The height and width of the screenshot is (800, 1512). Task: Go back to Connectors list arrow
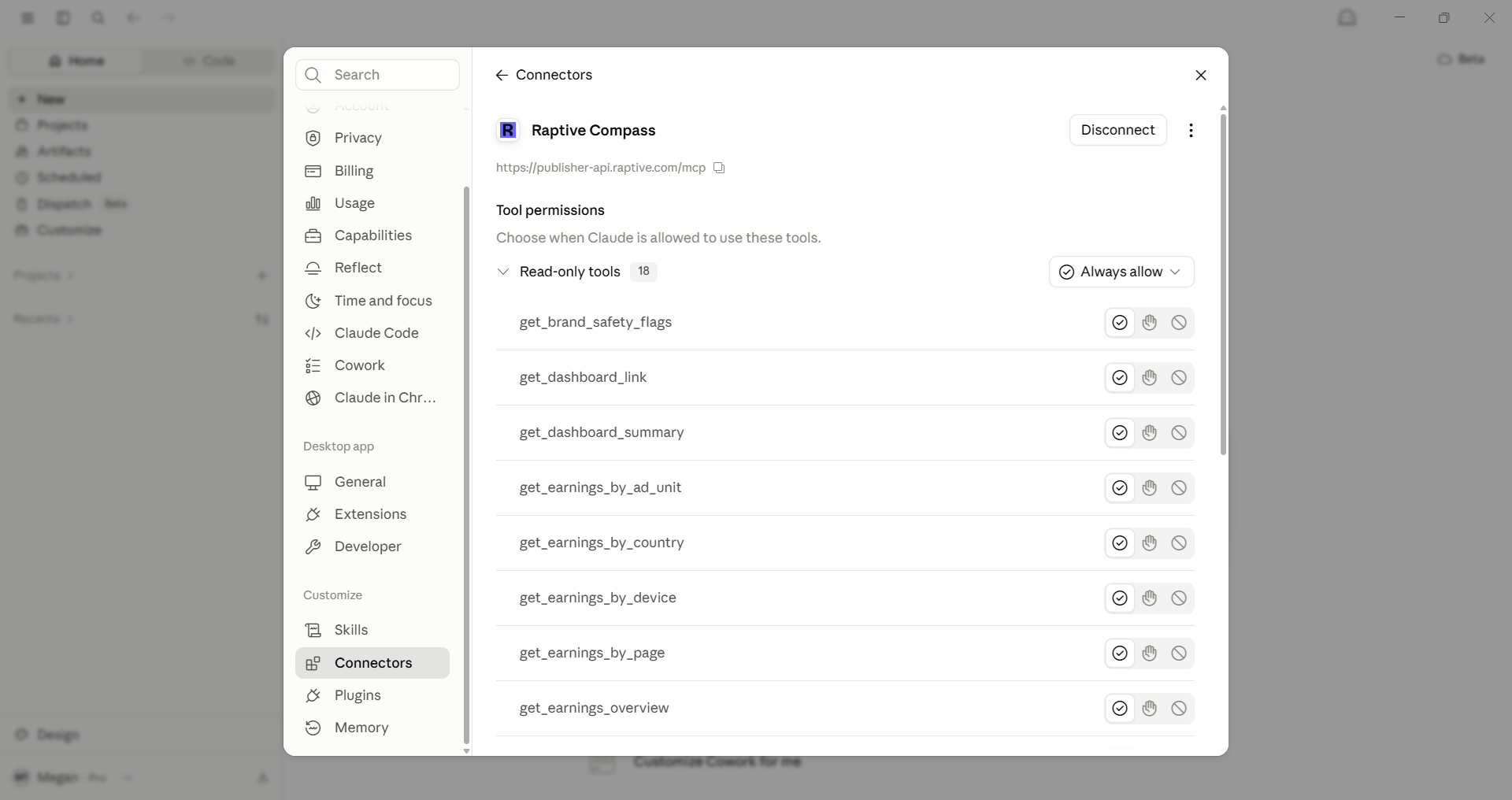(502, 75)
